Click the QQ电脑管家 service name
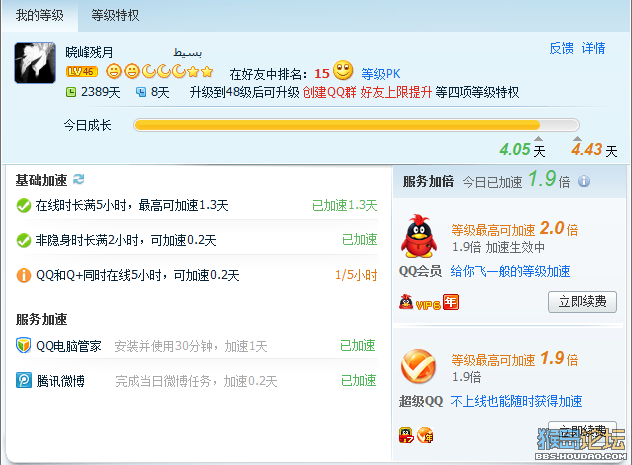This screenshot has width=632, height=465. click(x=69, y=346)
